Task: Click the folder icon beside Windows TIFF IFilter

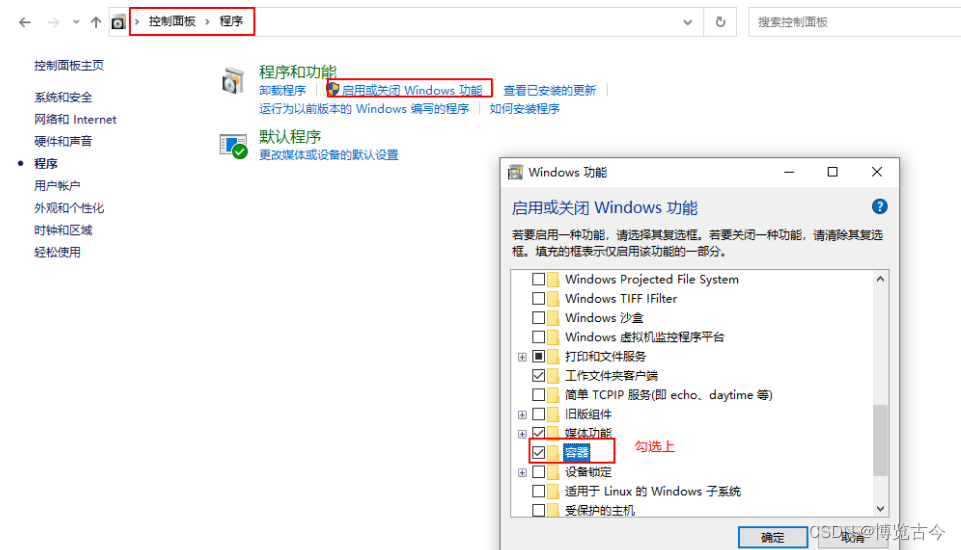Action: 553,299
